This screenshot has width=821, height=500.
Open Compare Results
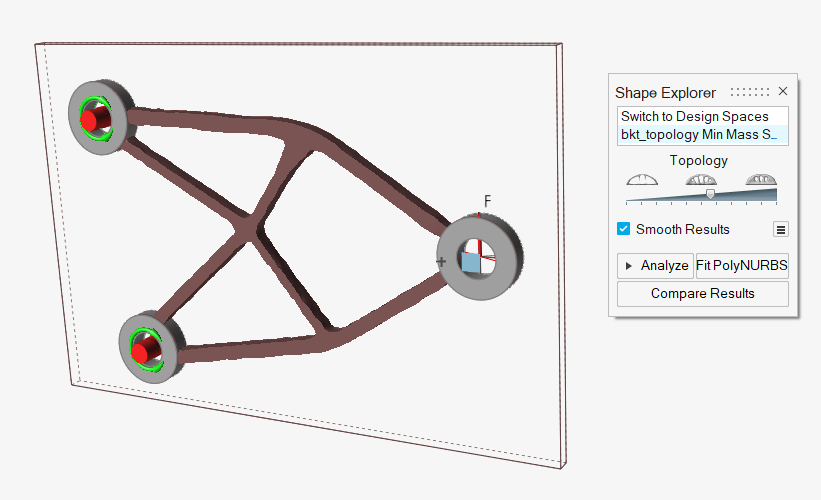tap(702, 293)
